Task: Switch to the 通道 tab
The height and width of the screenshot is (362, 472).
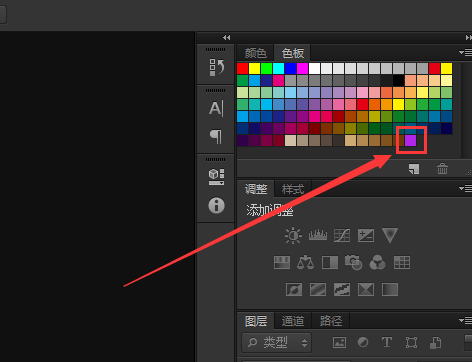Action: 293,321
